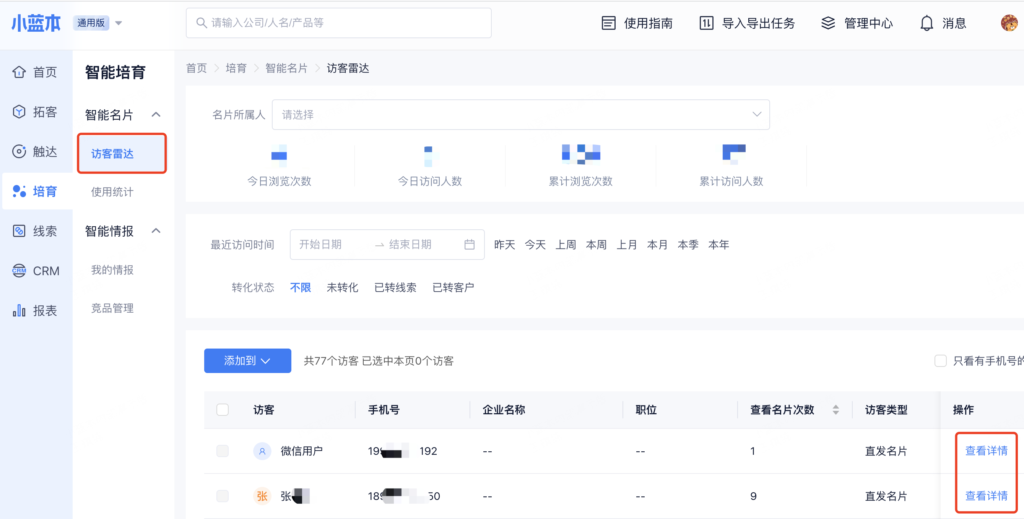
Task: Collapse the 智能名片 menu section
Action: tap(156, 115)
